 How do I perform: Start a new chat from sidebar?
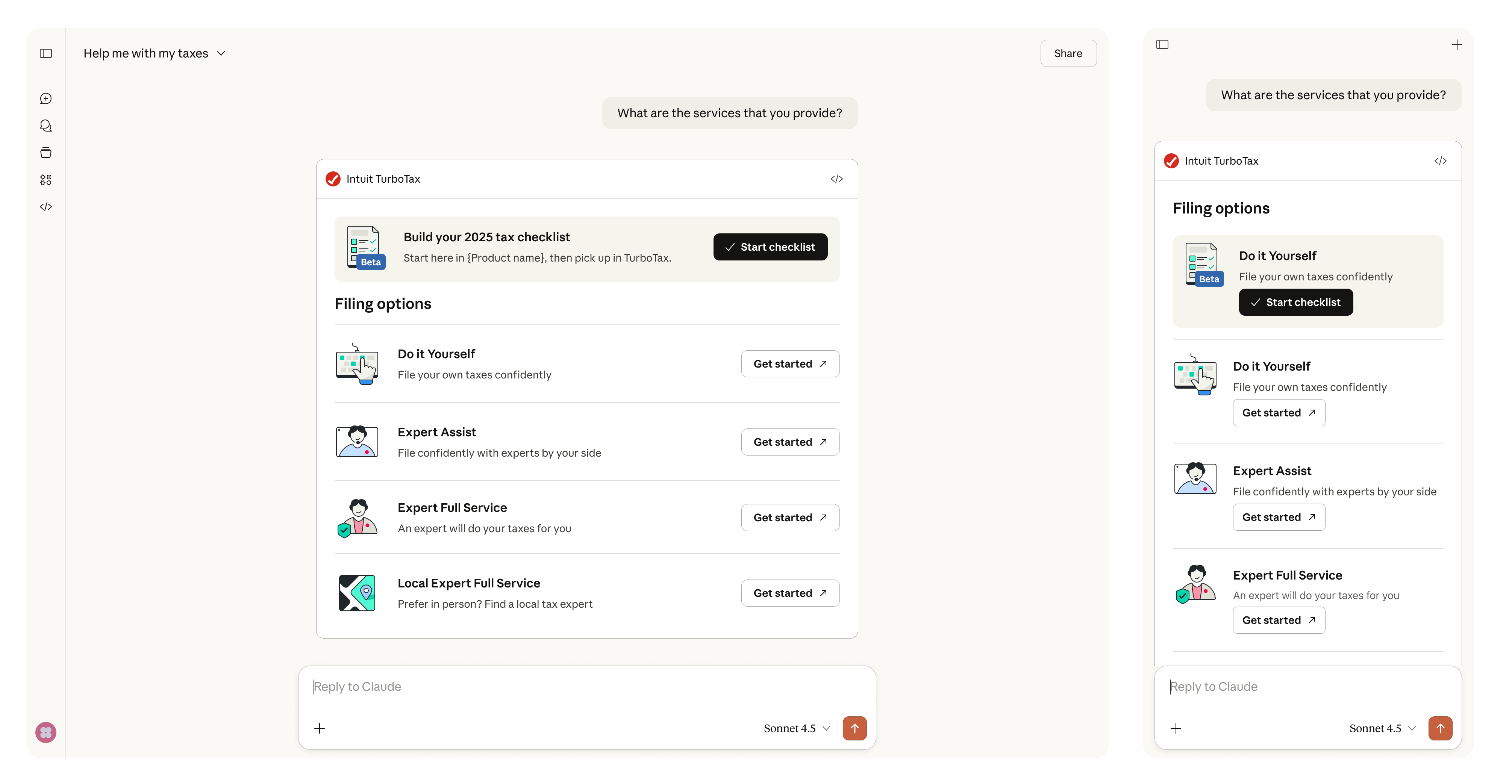click(x=46, y=98)
